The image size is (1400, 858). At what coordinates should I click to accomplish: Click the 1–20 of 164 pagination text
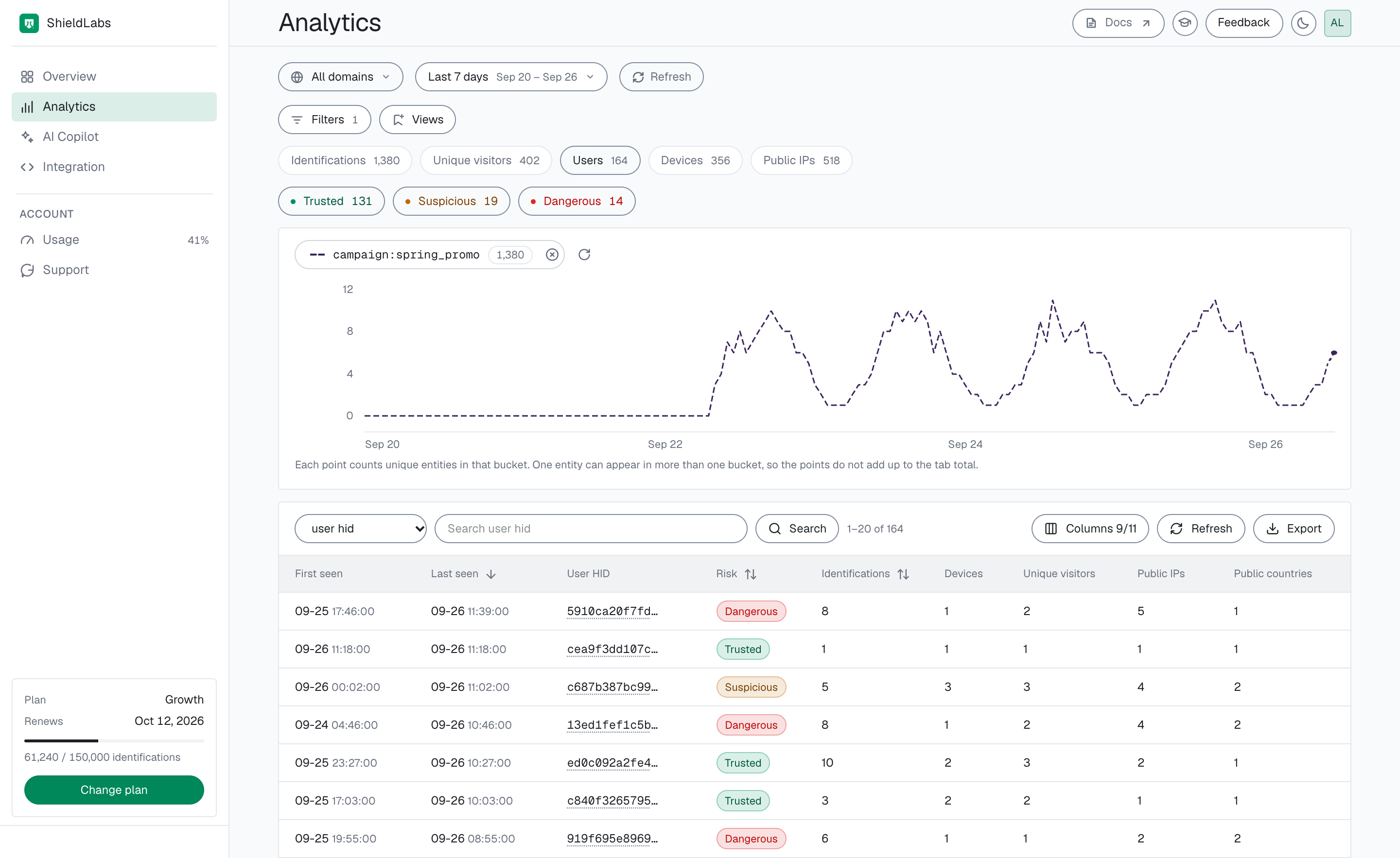(x=875, y=529)
